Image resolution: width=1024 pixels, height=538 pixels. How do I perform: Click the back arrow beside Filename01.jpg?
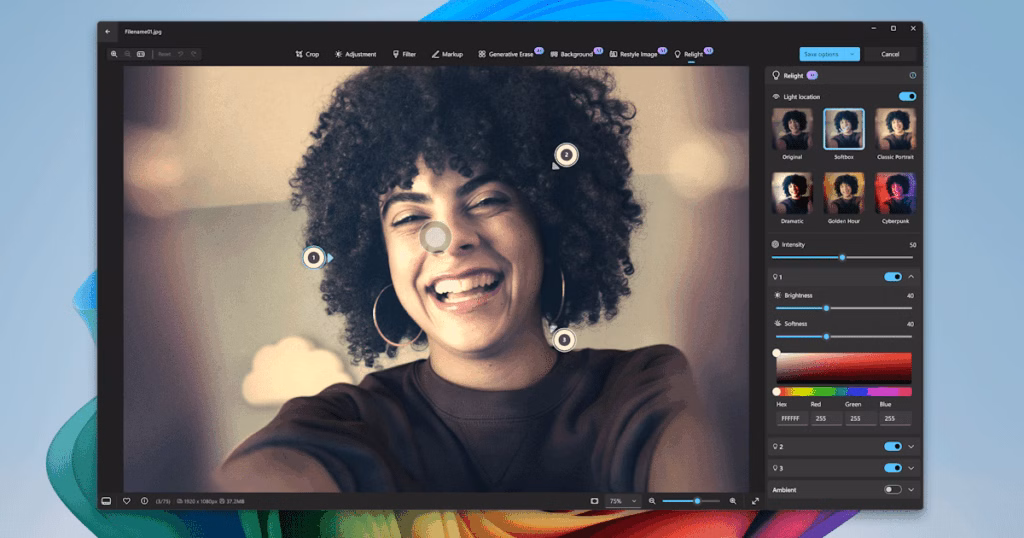(x=108, y=31)
